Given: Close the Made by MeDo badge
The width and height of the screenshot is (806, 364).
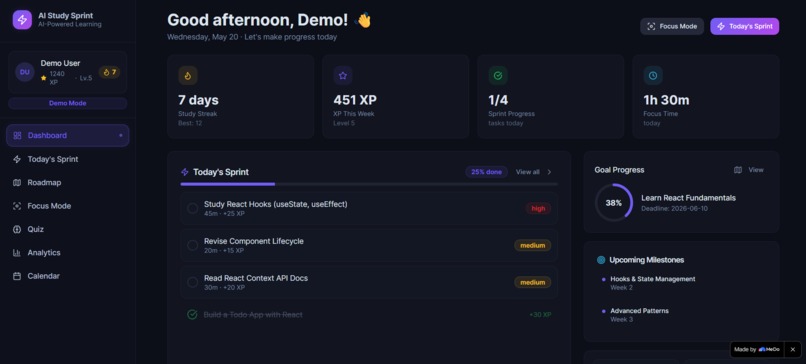Looking at the screenshot, I should (x=793, y=350).
